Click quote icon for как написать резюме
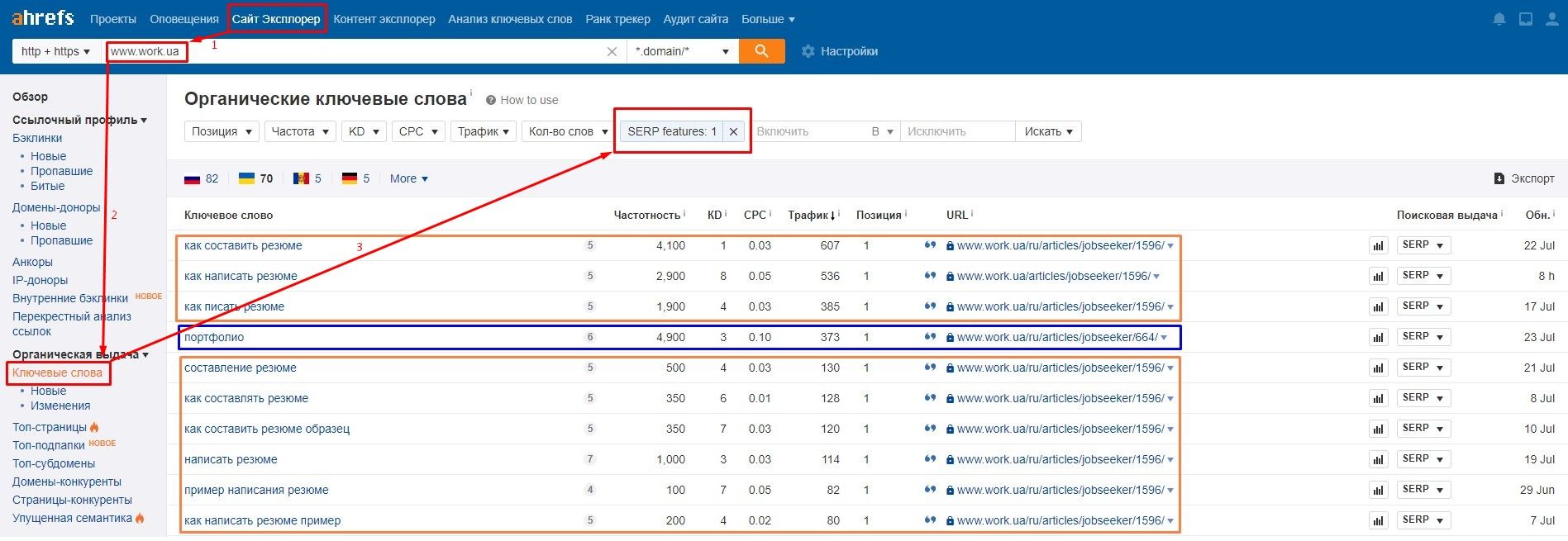1568x541 pixels. point(930,275)
